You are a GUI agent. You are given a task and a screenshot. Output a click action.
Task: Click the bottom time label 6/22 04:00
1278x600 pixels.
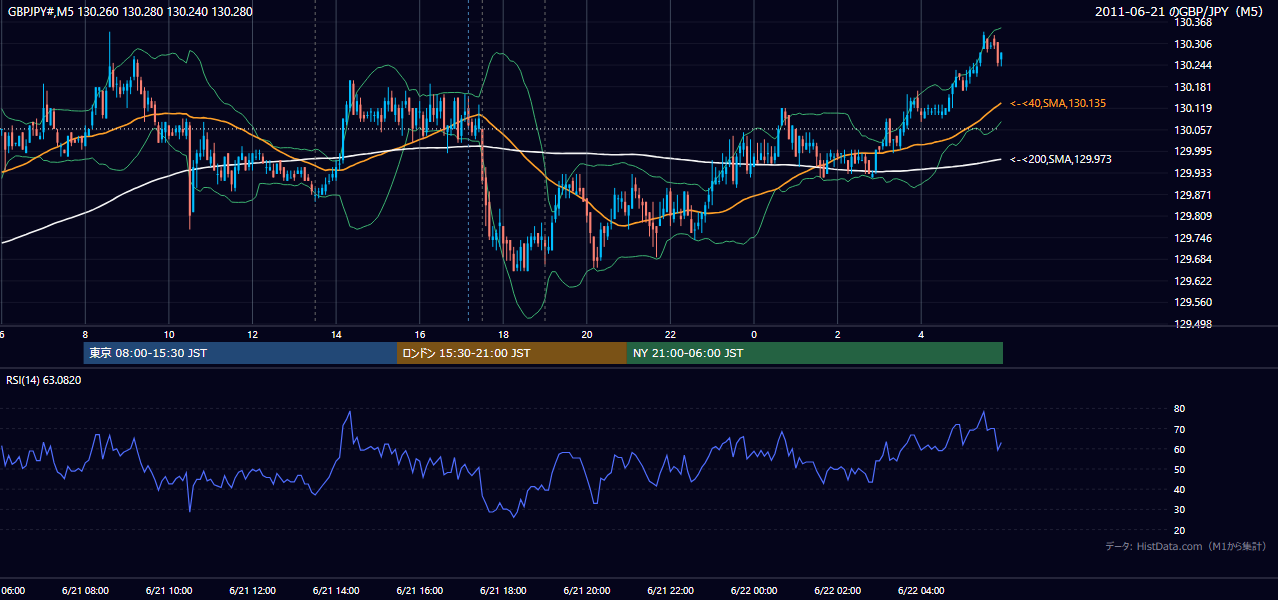pyautogui.click(x=921, y=591)
